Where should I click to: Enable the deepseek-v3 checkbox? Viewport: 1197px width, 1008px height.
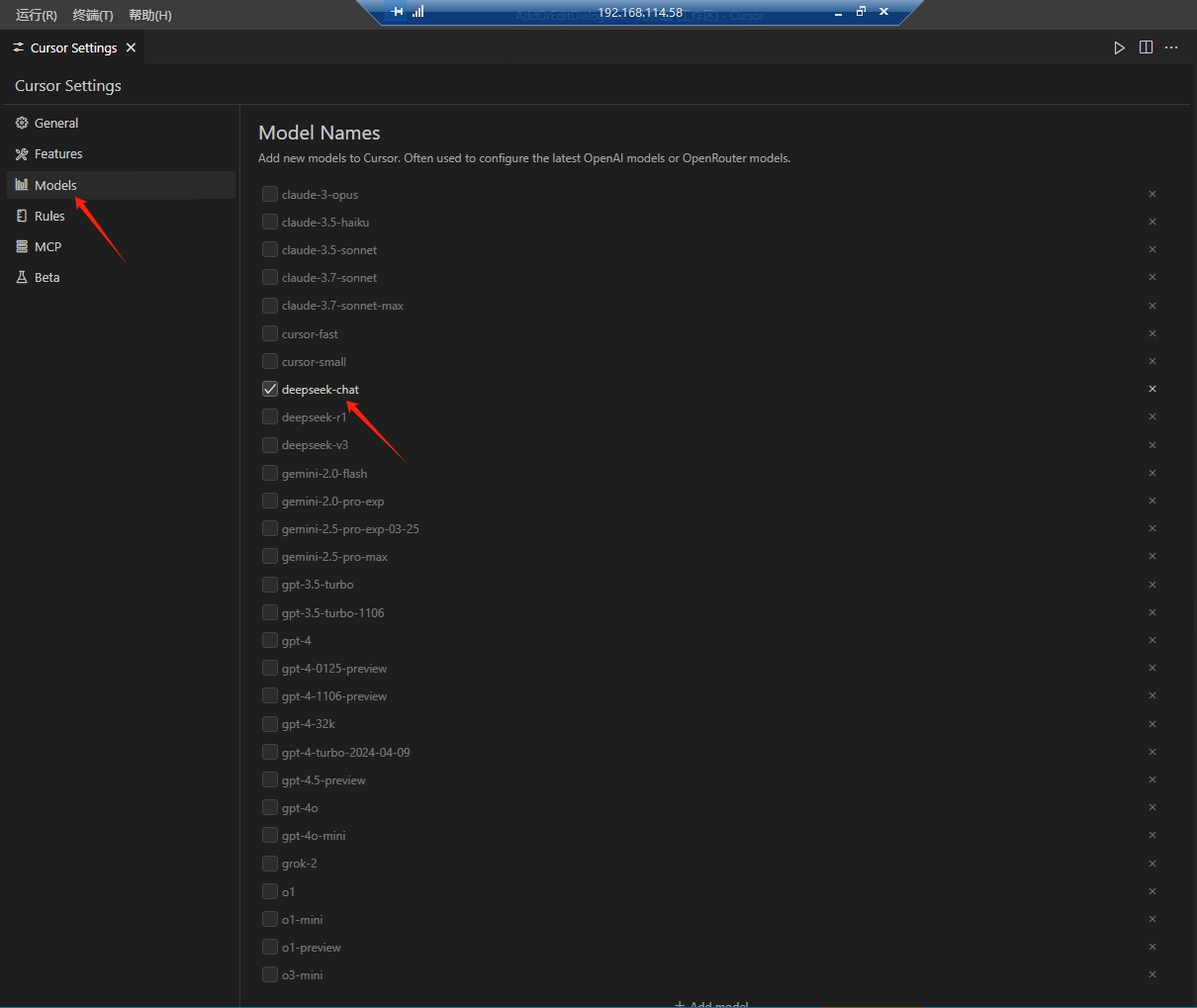coord(269,444)
